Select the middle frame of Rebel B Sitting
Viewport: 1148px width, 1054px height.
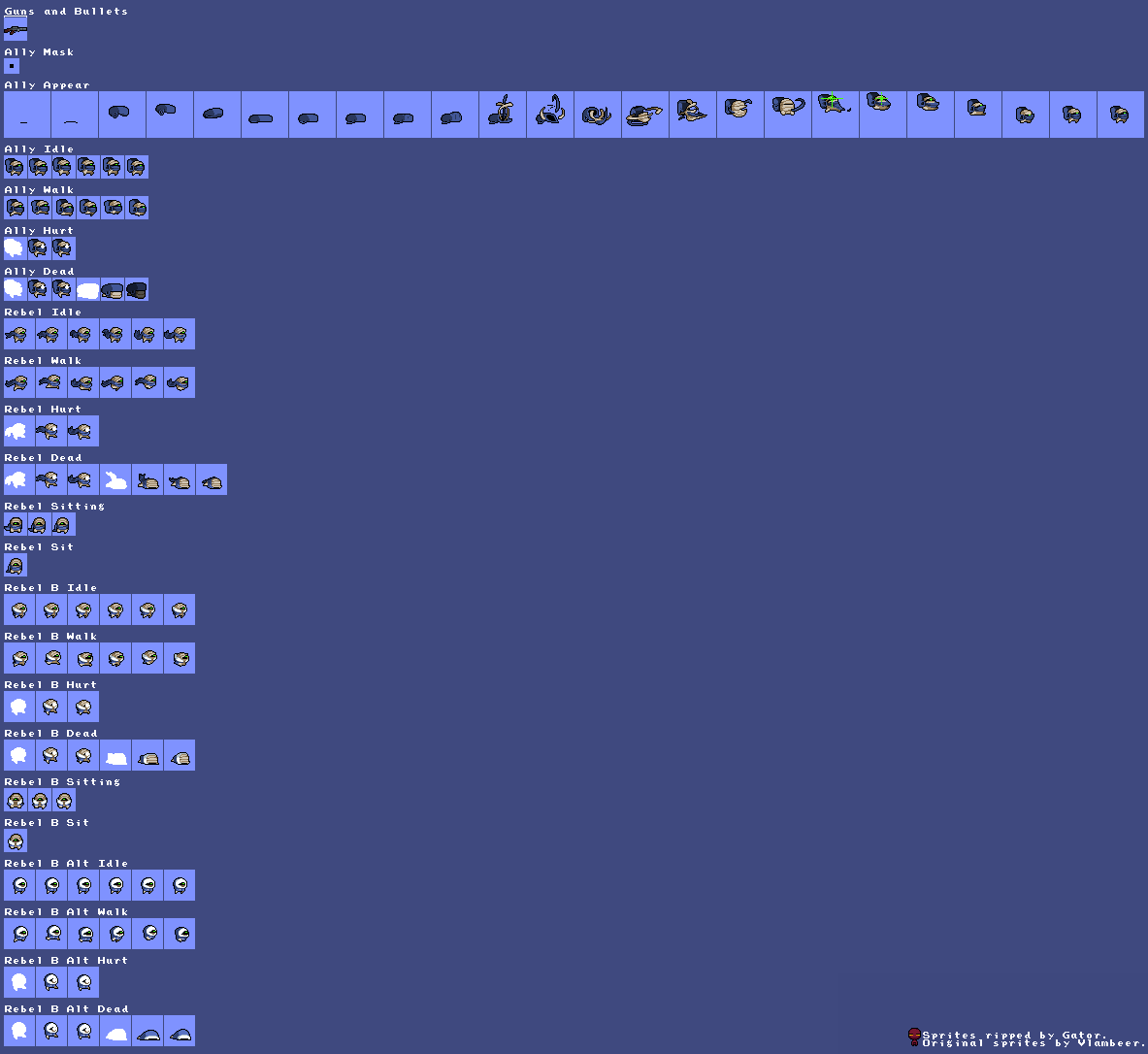(x=40, y=800)
